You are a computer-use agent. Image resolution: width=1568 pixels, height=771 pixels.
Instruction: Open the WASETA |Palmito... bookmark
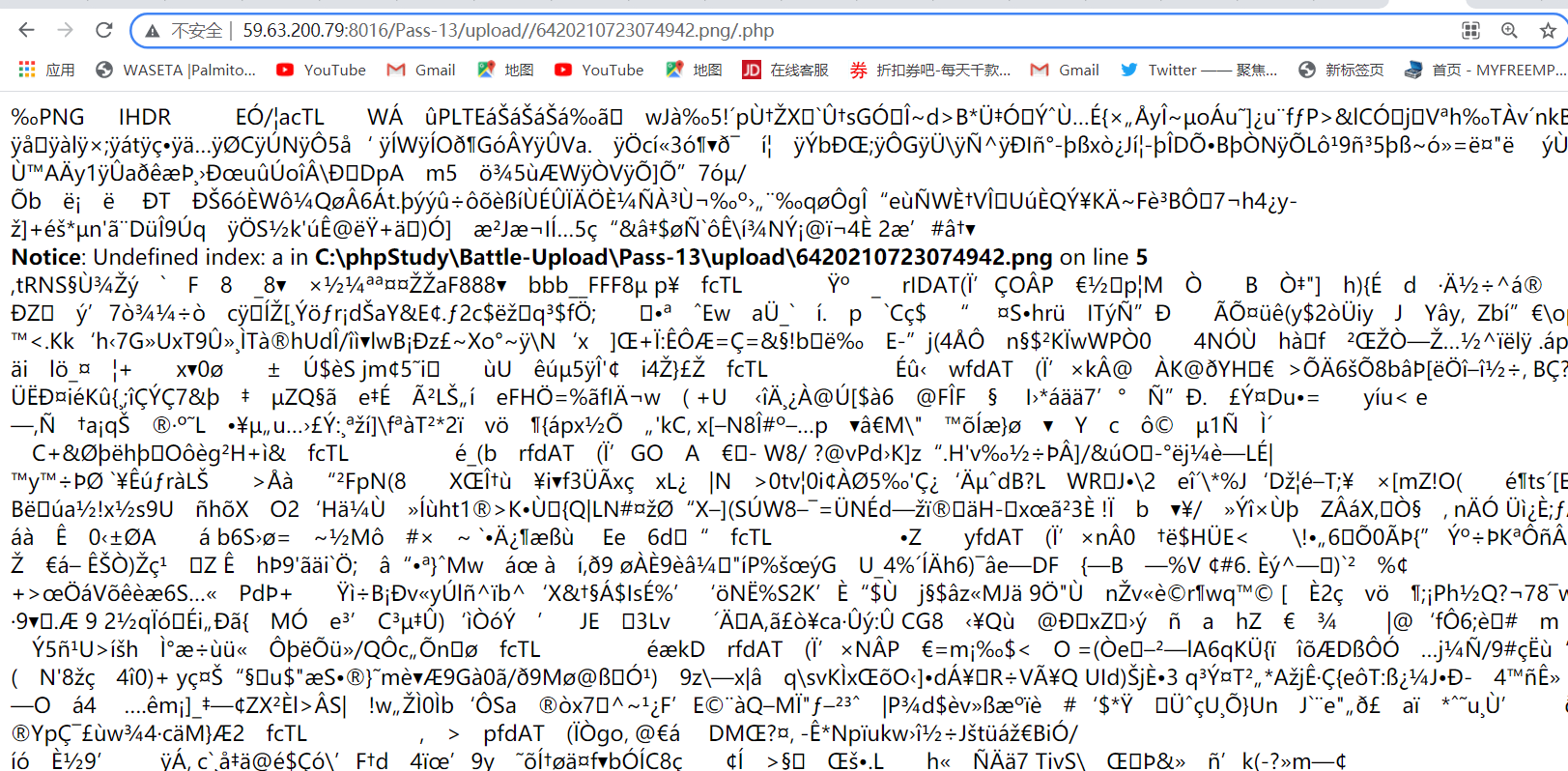click(176, 70)
